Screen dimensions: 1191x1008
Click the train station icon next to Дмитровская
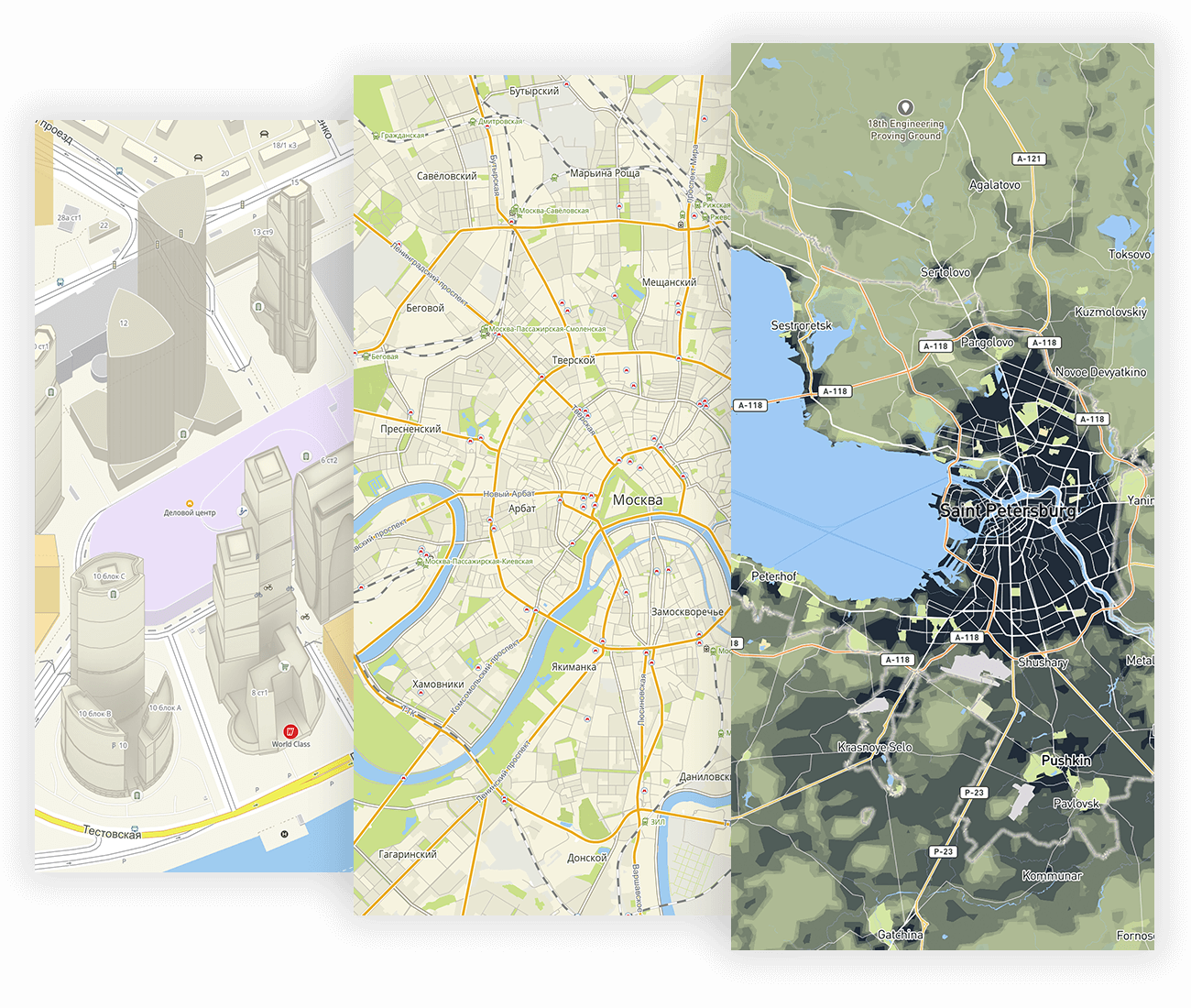tap(472, 121)
